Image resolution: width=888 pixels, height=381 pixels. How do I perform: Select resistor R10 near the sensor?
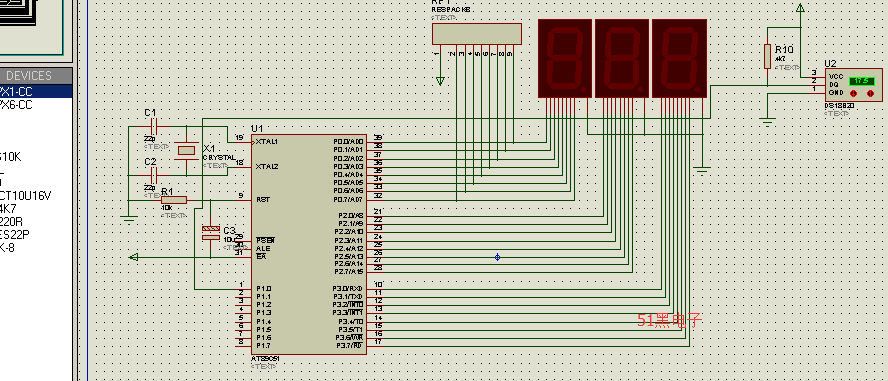click(767, 57)
